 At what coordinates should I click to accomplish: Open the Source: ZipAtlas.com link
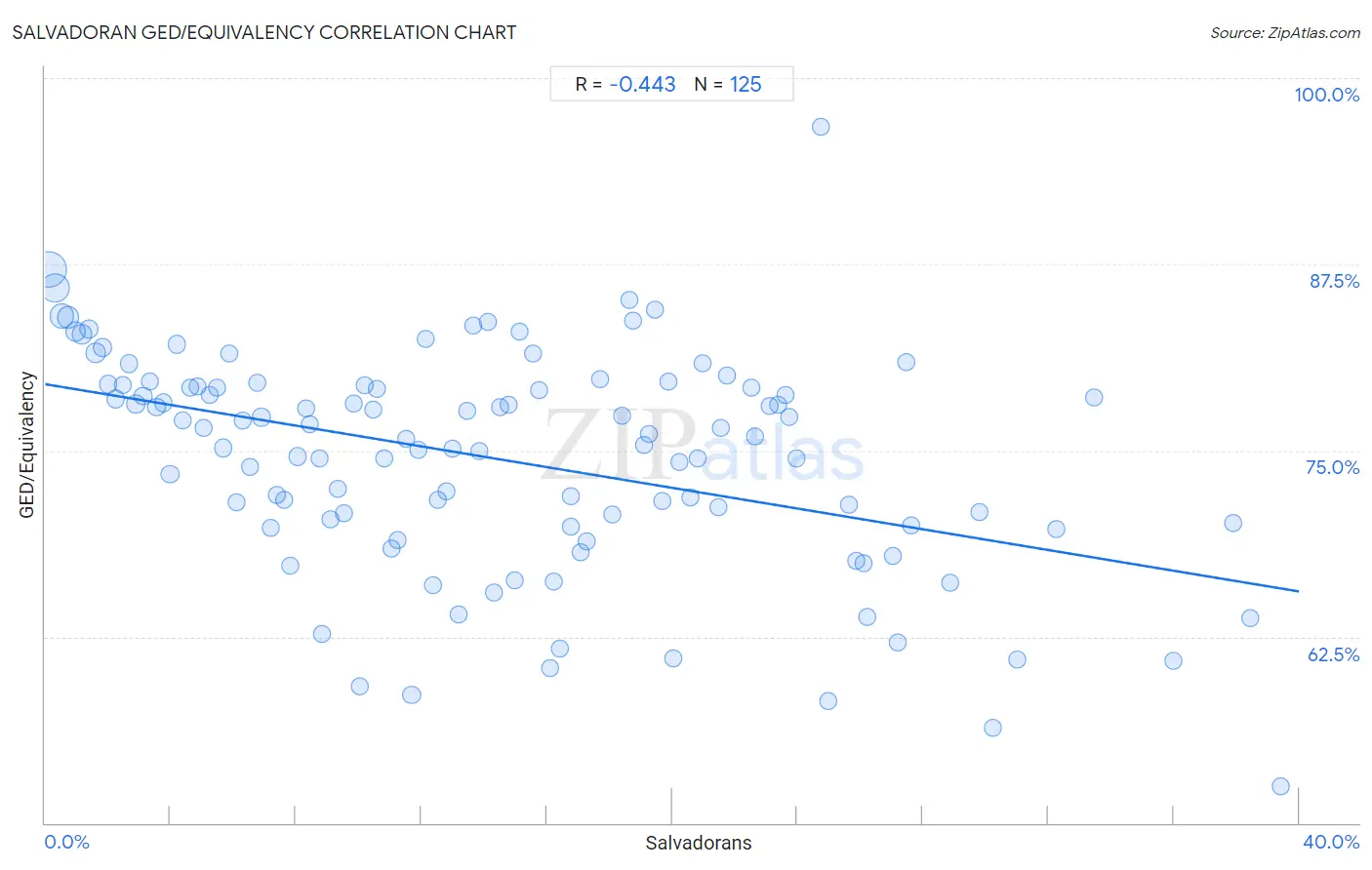[1285, 32]
